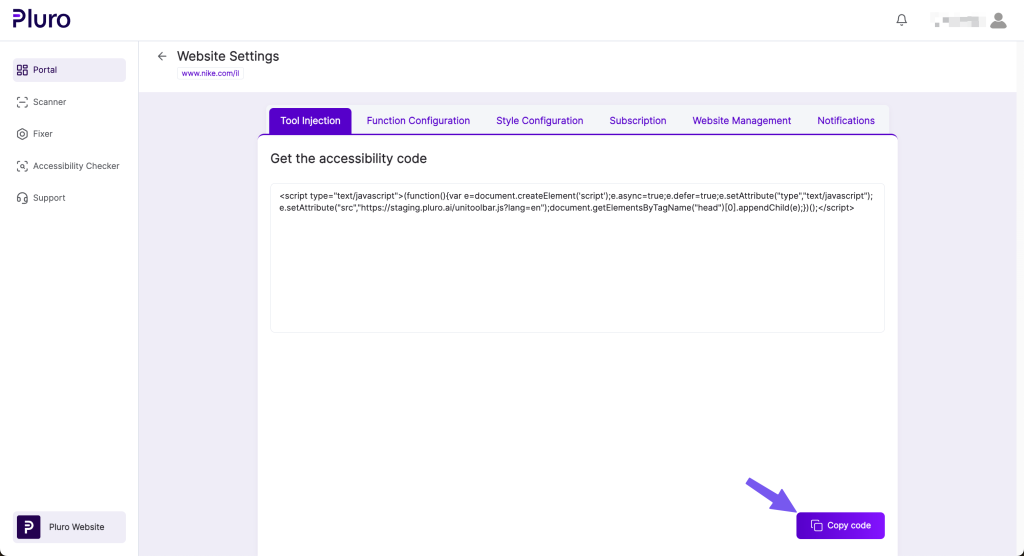Open the Style Configuration tab

[539, 121]
